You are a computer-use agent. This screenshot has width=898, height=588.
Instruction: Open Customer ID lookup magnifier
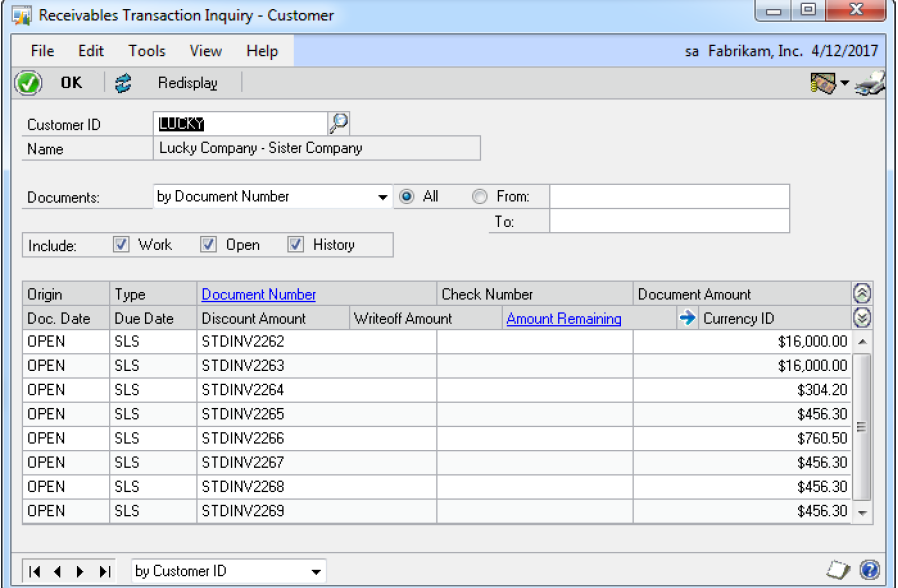[x=339, y=123]
